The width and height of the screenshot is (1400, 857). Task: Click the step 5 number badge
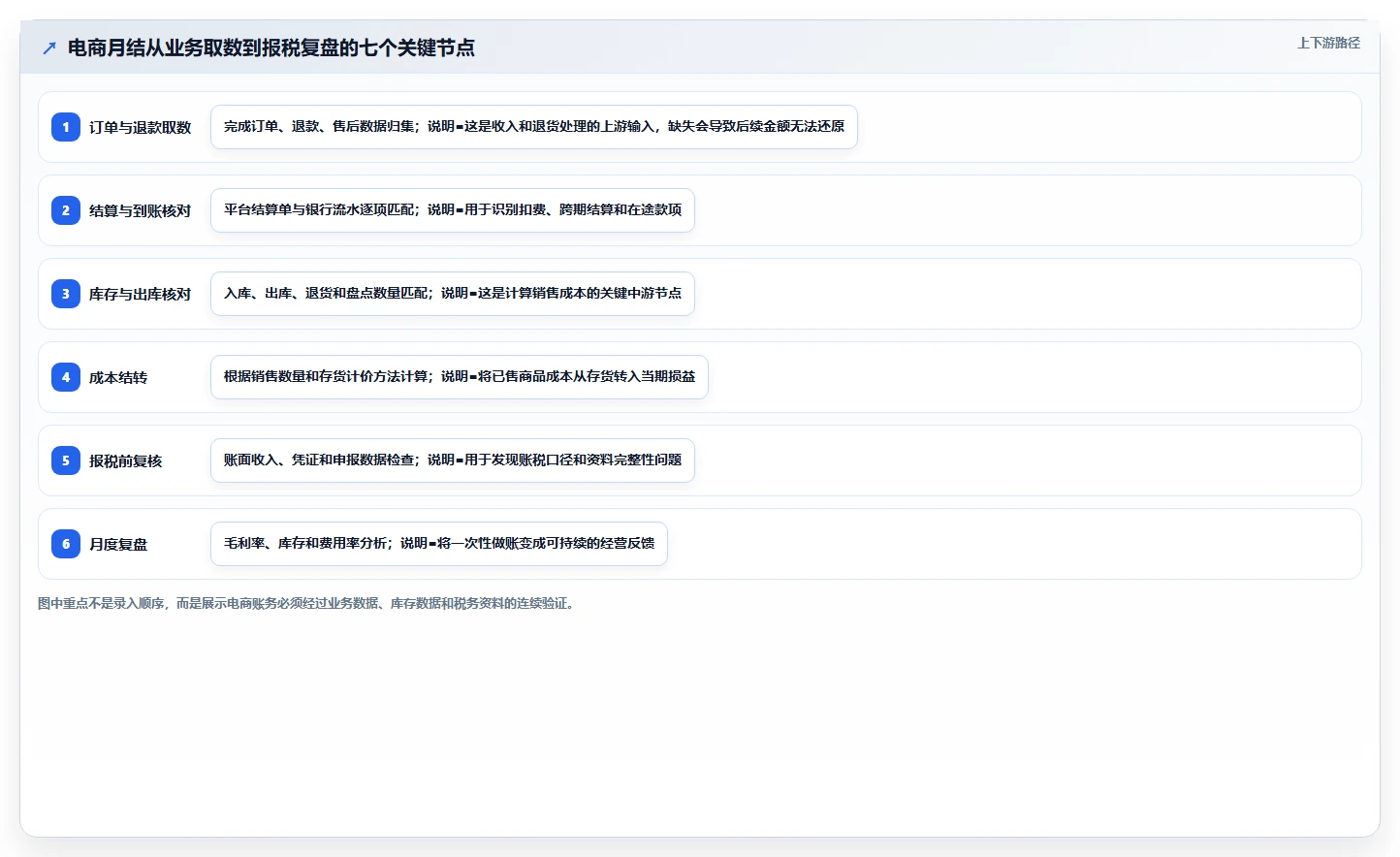point(66,460)
